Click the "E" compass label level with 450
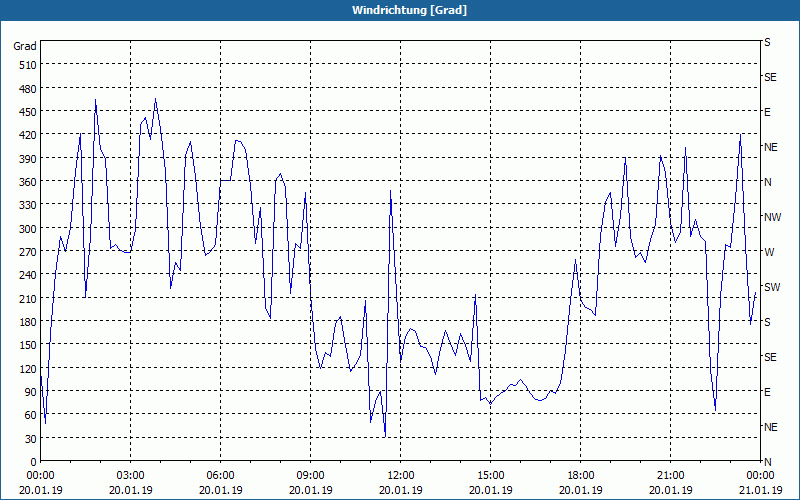Screen dimensions: 800x500 click(767, 112)
